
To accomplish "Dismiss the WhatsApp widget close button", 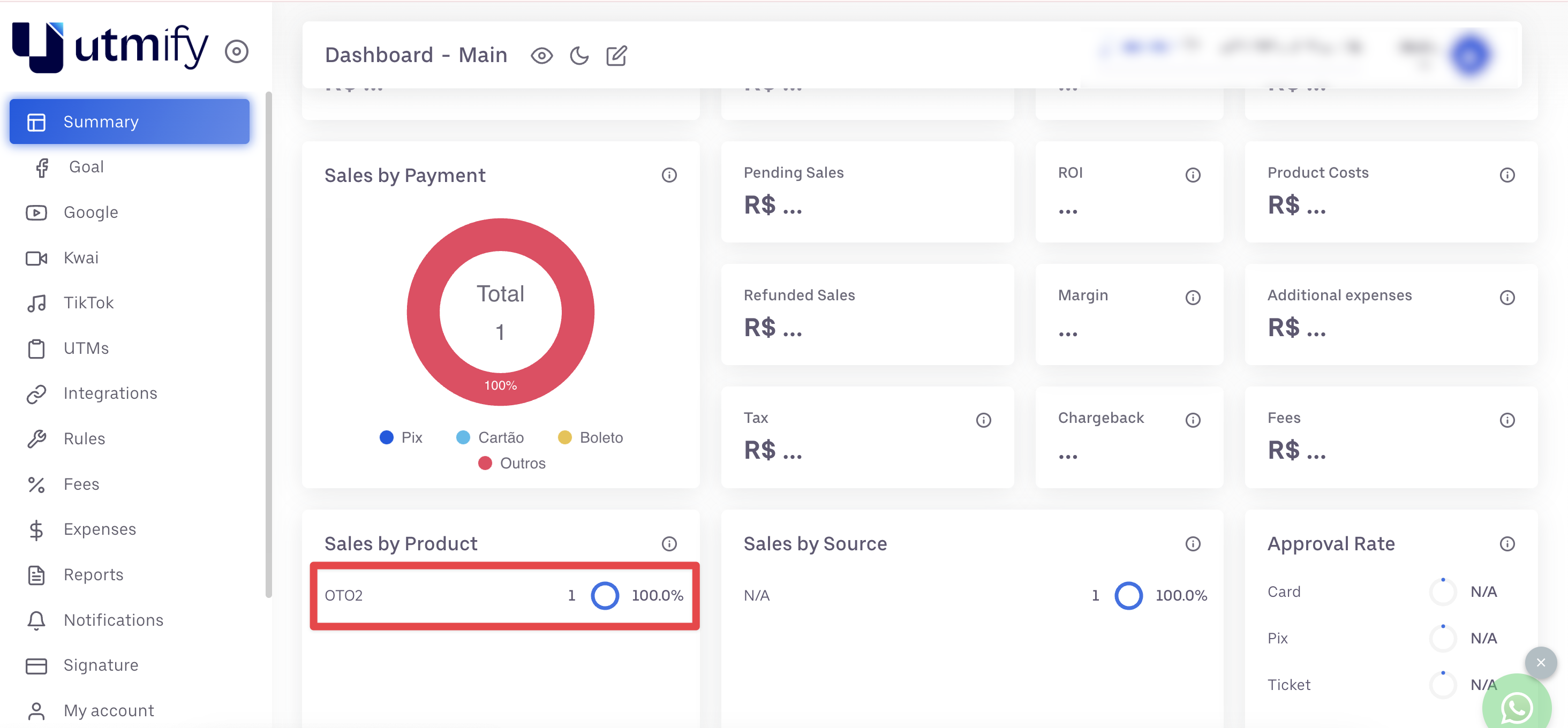I will coord(1540,662).
